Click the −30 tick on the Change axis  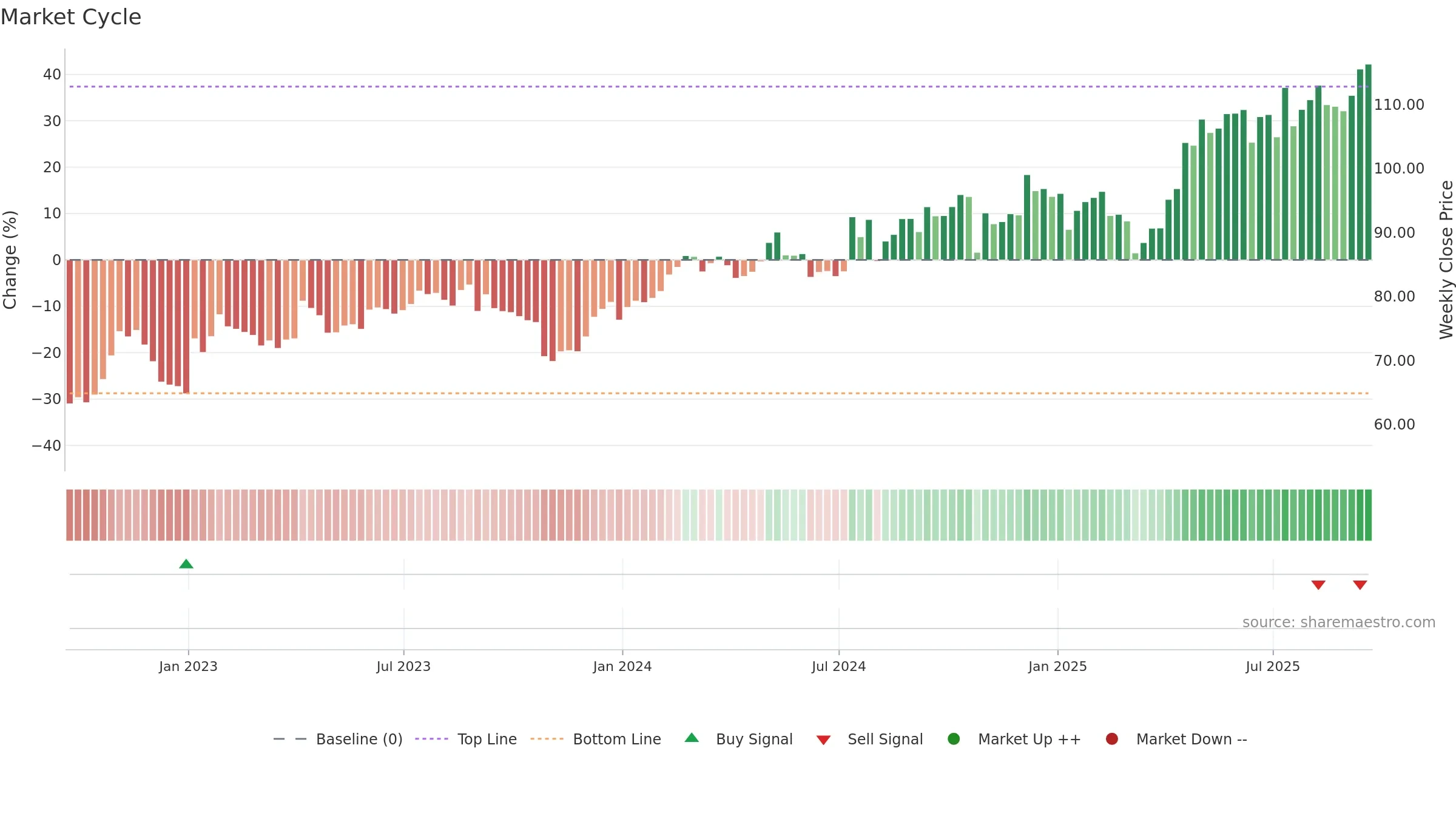click(47, 399)
